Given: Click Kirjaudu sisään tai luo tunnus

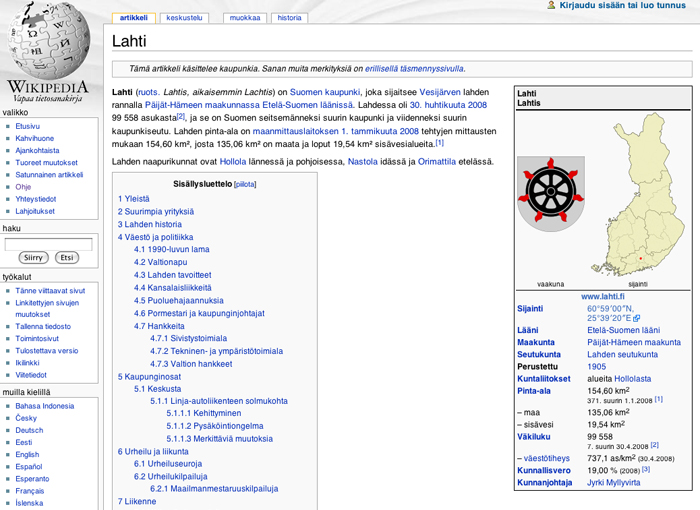Looking at the screenshot, I should point(622,5).
